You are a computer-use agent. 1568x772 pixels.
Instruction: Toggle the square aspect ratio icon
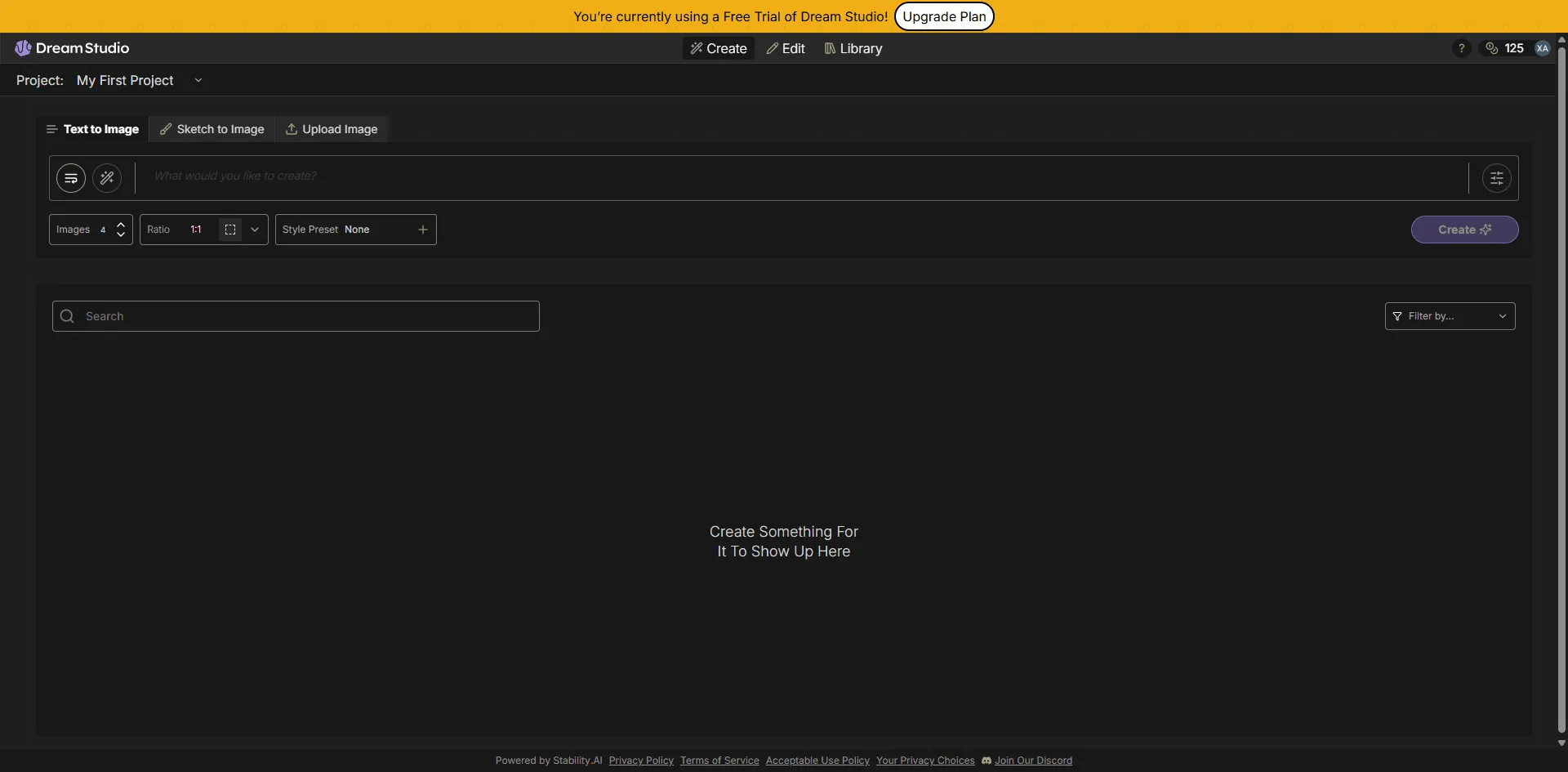tap(230, 230)
